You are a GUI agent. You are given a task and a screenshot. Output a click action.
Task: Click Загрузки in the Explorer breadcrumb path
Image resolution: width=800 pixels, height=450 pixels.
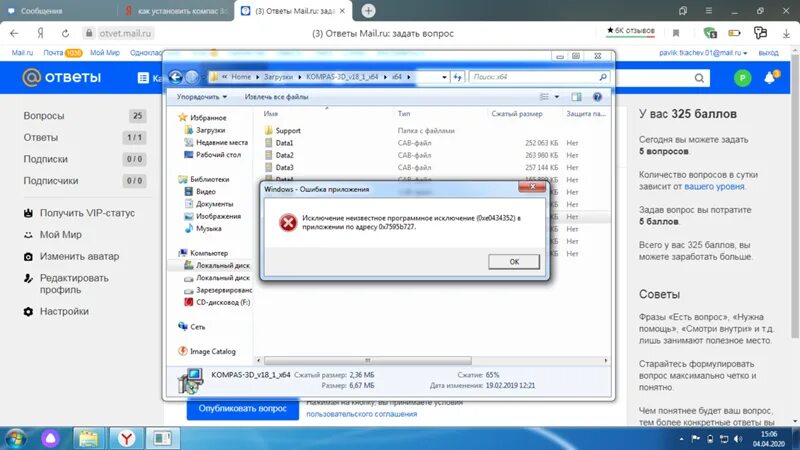(278, 77)
